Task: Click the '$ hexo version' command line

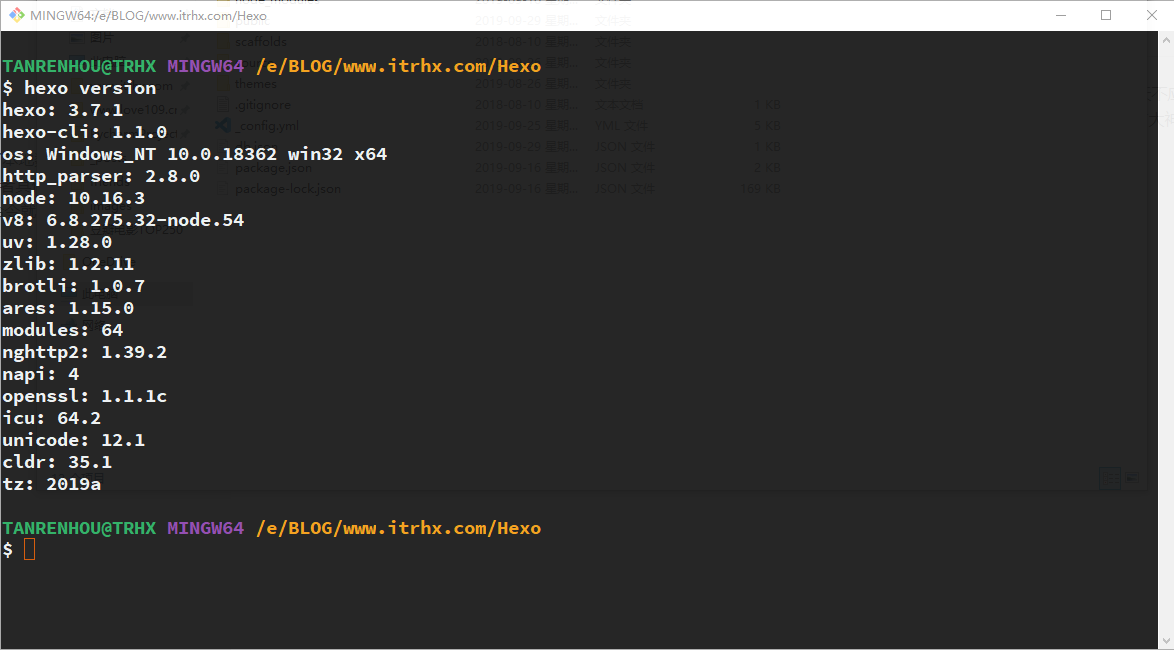Action: [79, 88]
